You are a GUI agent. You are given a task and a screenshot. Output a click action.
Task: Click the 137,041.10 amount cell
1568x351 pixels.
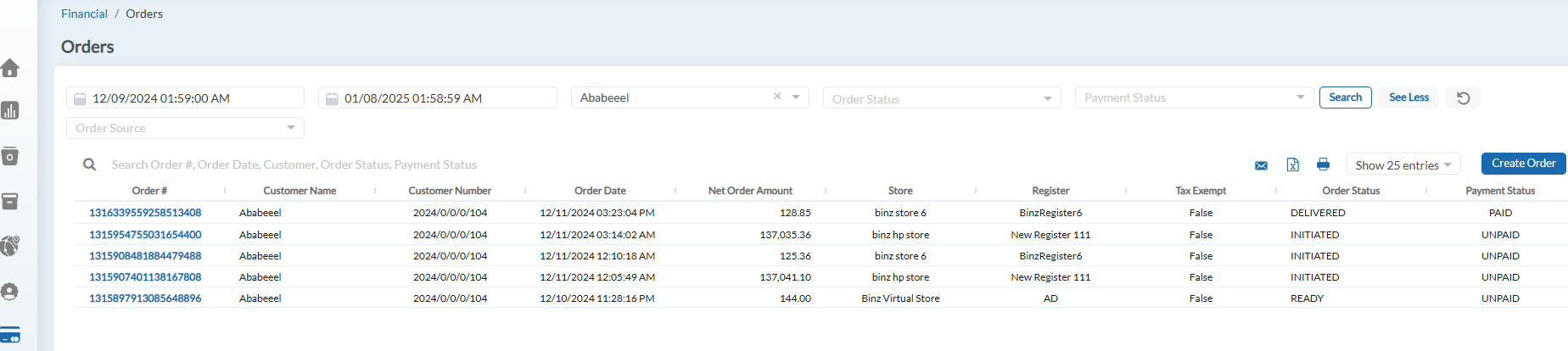coord(785,277)
